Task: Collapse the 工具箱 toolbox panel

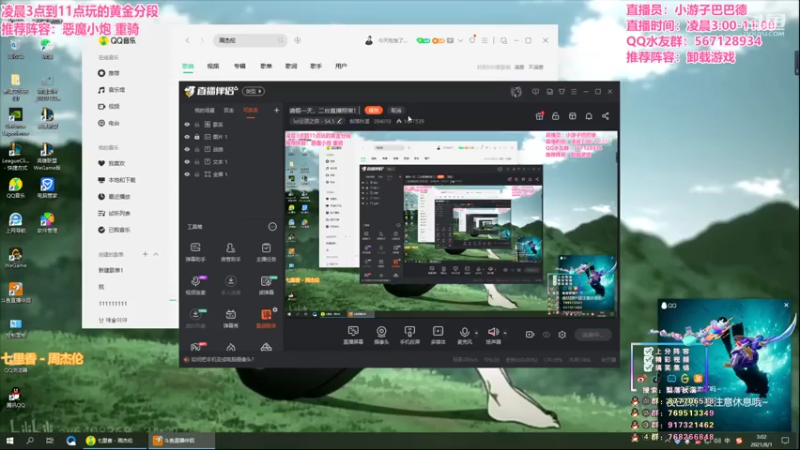Action: pos(272,227)
